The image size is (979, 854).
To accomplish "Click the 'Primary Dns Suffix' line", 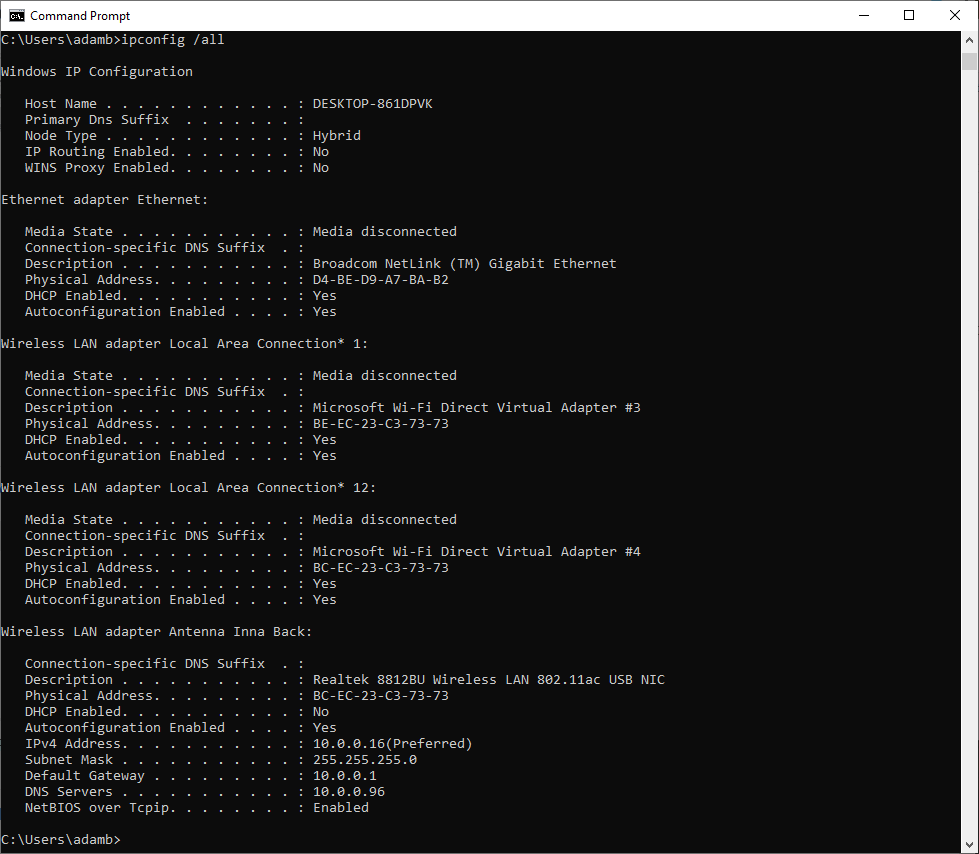I will (164, 120).
